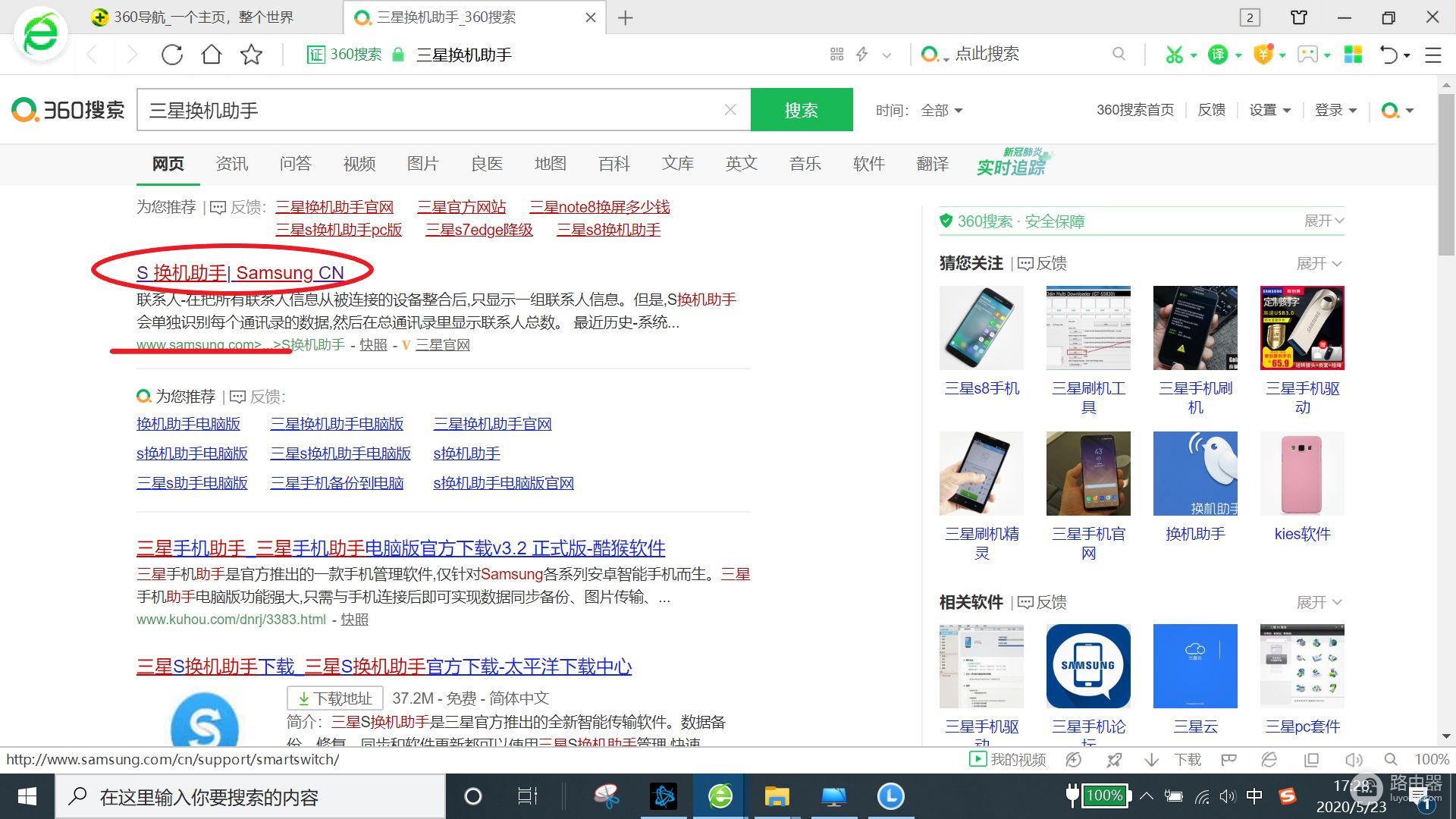Open the colorful app grid icon
1456x819 pixels.
click(x=1353, y=55)
